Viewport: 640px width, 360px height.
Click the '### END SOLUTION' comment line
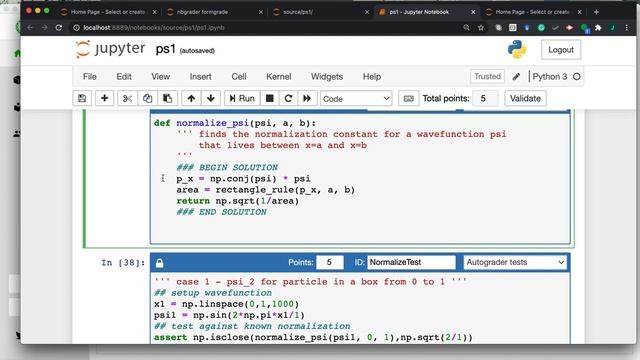pyautogui.click(x=222, y=212)
